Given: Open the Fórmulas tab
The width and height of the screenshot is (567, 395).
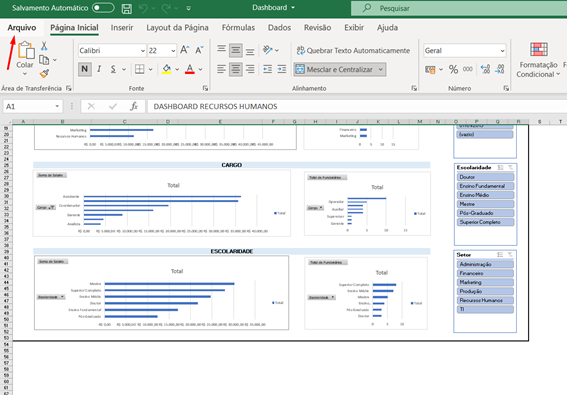Looking at the screenshot, I should [238, 28].
